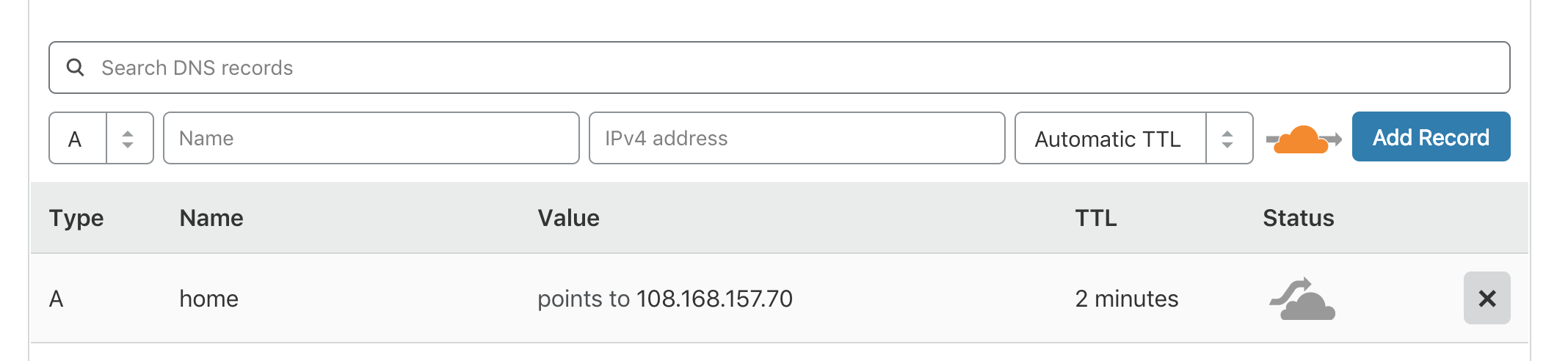The height and width of the screenshot is (361, 1568).
Task: Focus the Search DNS records field
Action: click(x=779, y=68)
